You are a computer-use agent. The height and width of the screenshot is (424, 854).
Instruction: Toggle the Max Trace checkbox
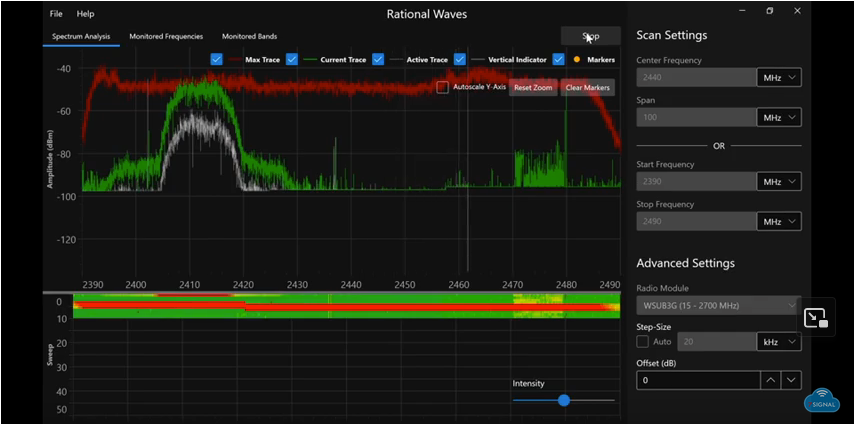[217, 60]
